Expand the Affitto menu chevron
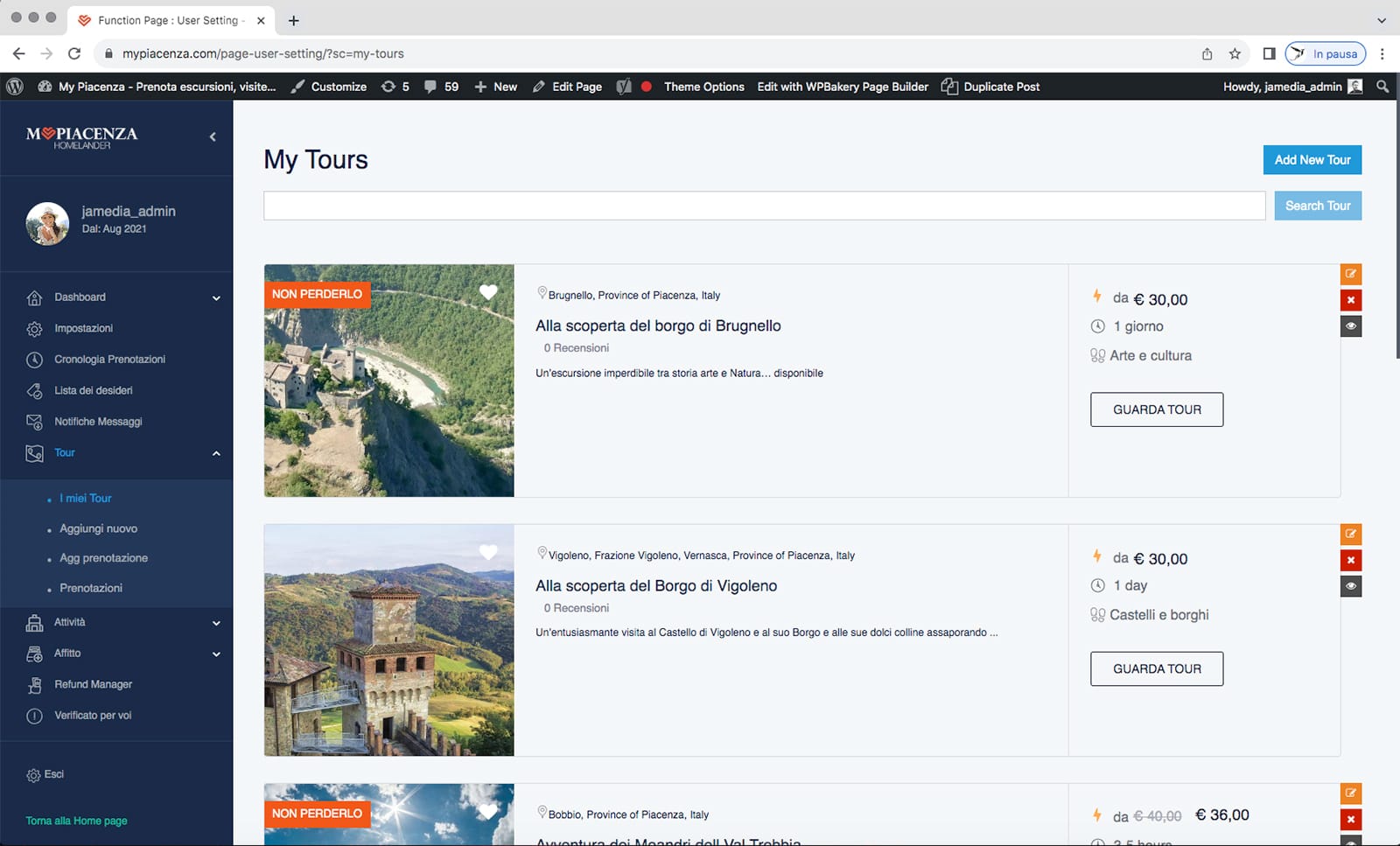This screenshot has height=846, width=1400. point(216,654)
